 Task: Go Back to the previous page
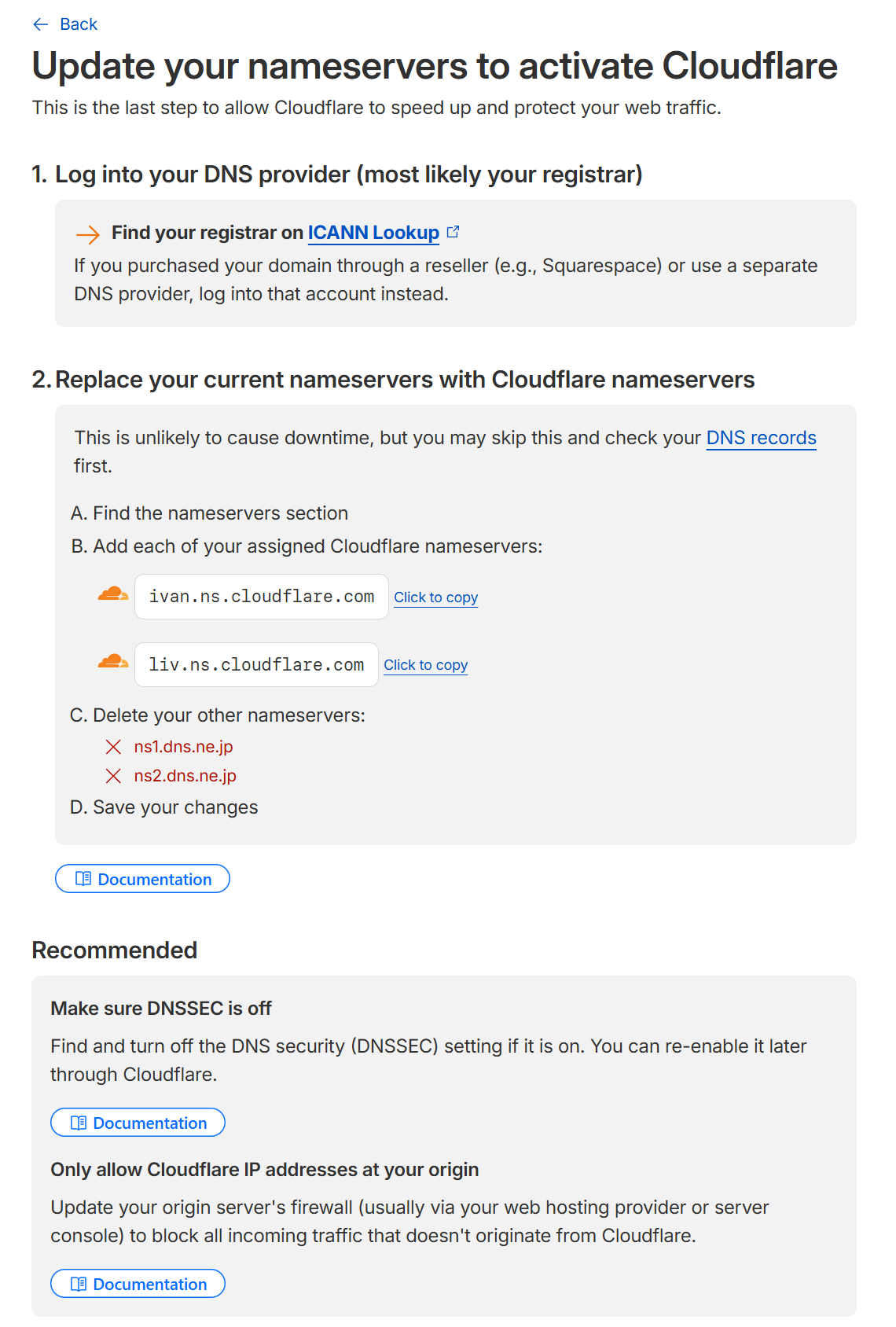tap(77, 24)
